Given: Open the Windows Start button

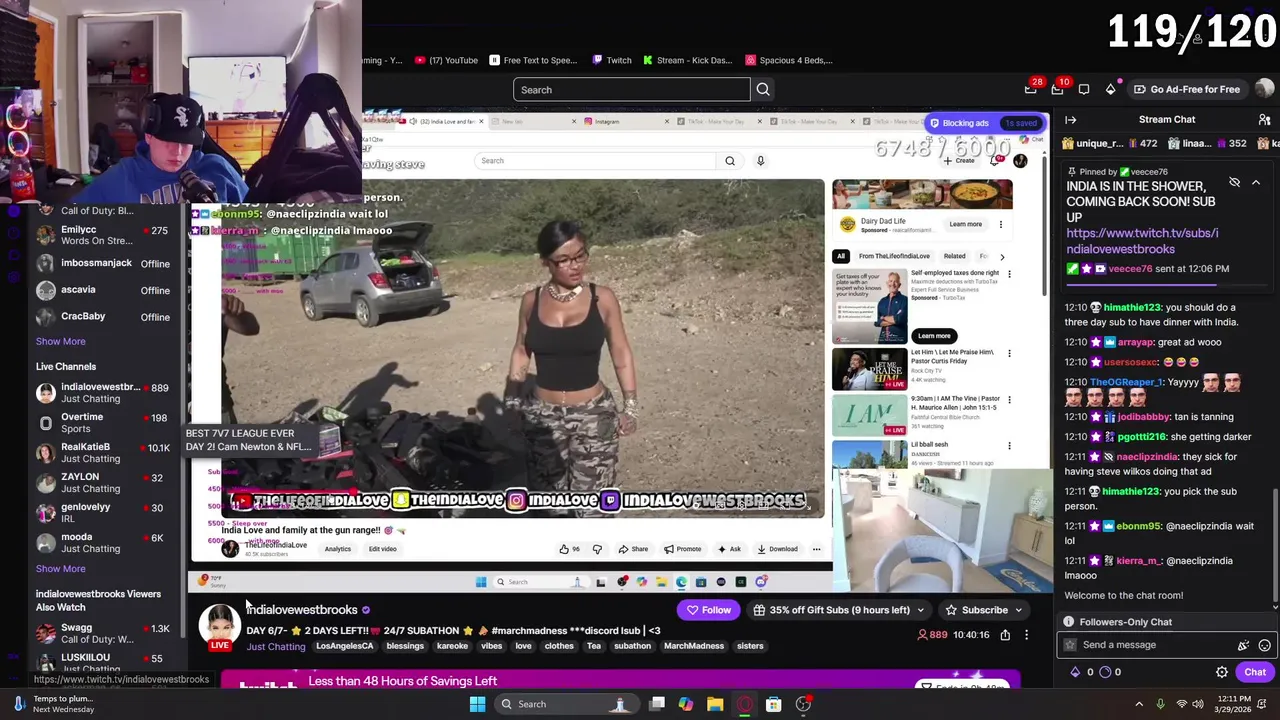Looking at the screenshot, I should (x=477, y=704).
